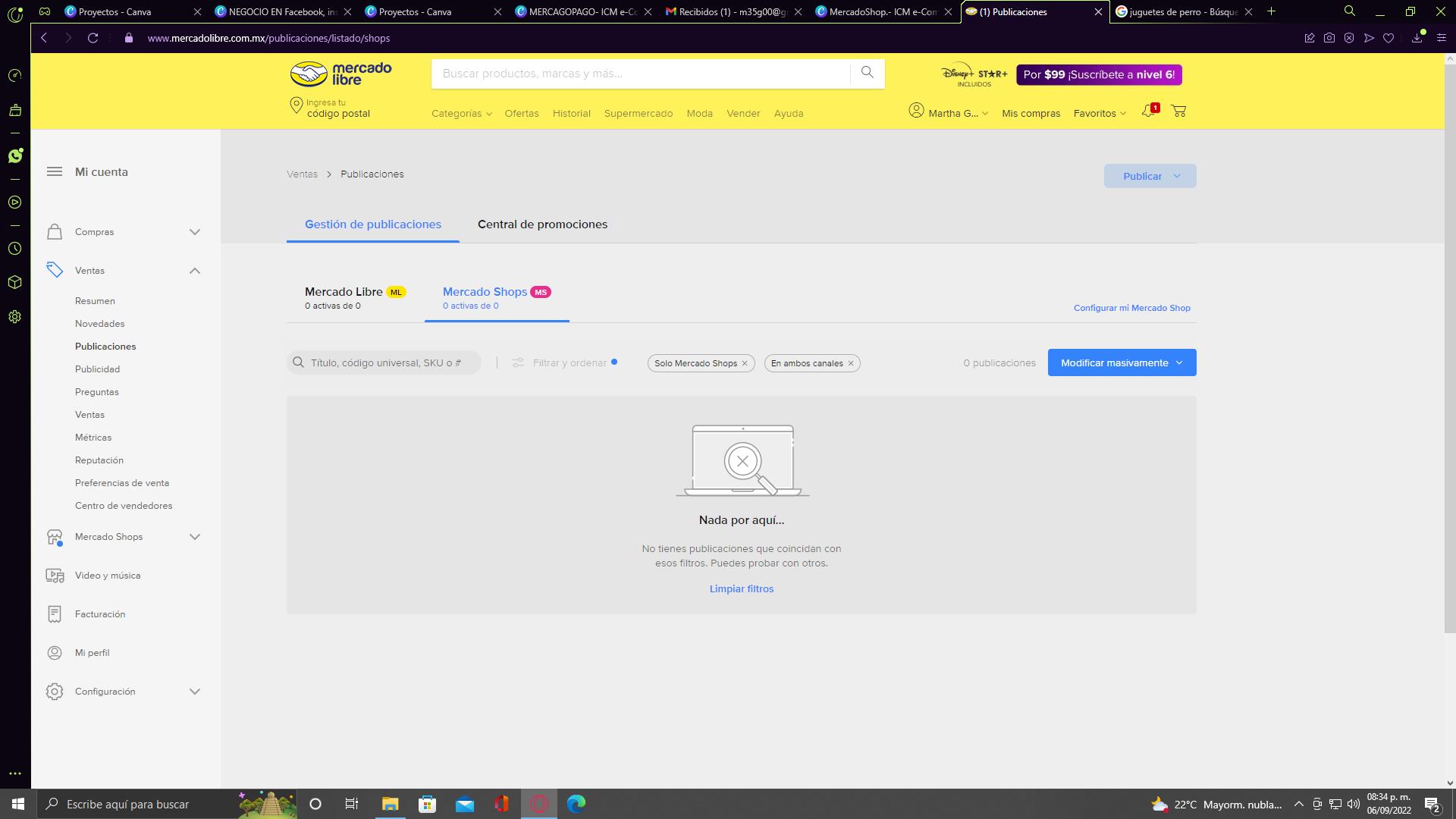1456x819 pixels.
Task: Switch to Central de promociones tab
Action: coord(542,224)
